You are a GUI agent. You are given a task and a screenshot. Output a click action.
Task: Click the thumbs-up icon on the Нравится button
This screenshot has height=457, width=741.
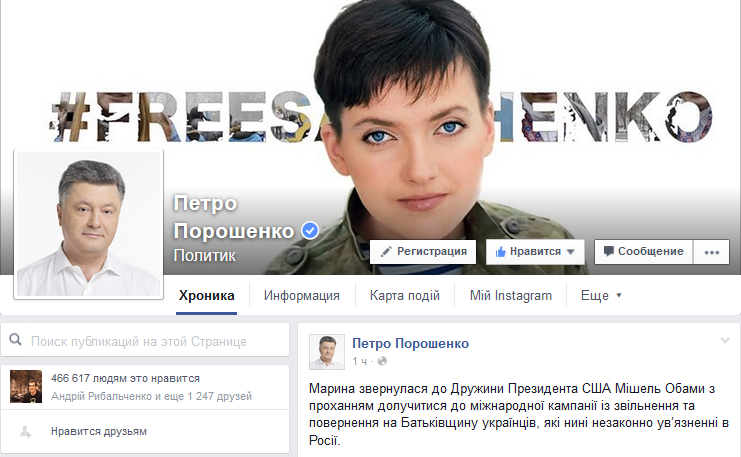[500, 252]
